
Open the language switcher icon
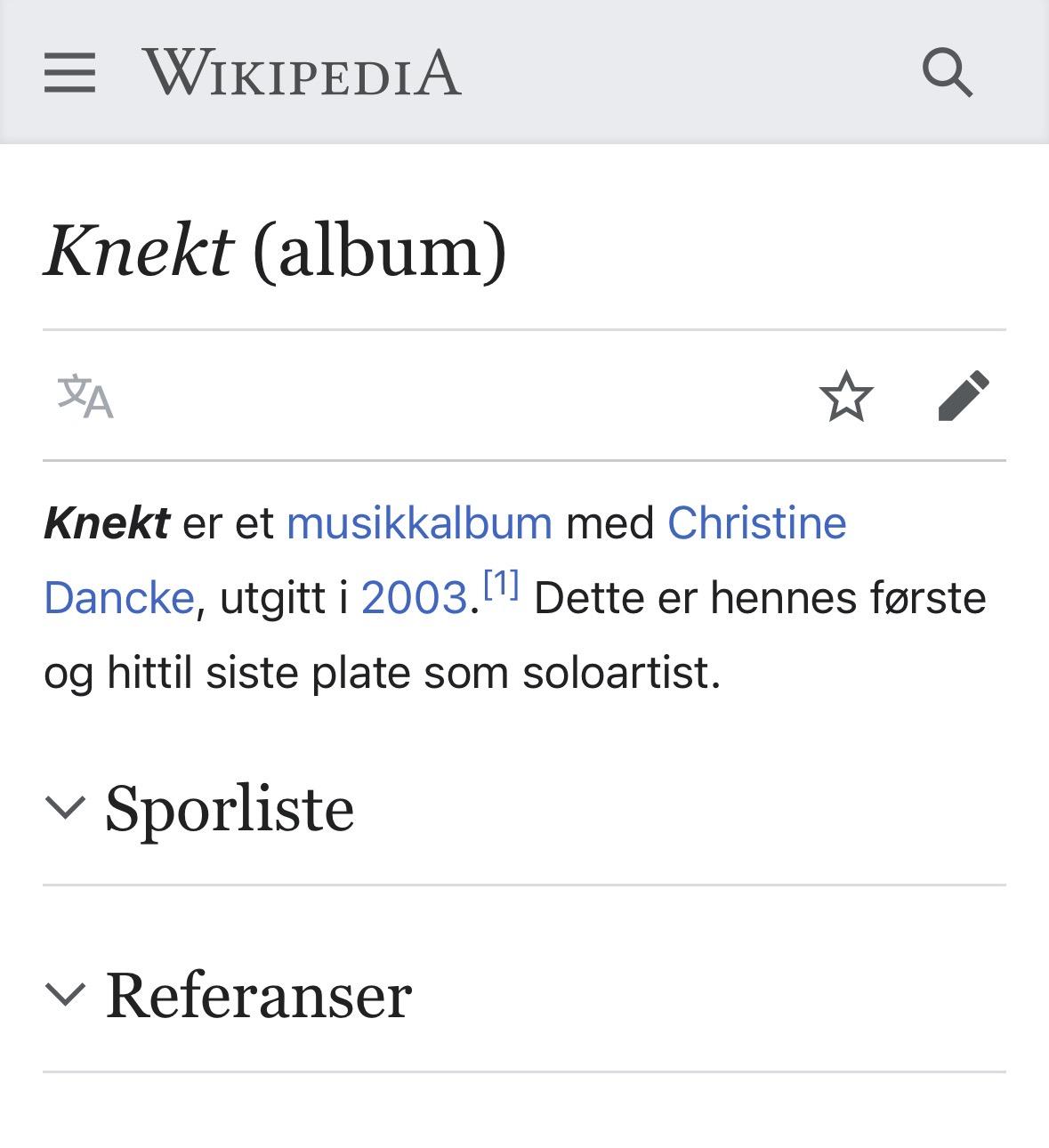85,396
